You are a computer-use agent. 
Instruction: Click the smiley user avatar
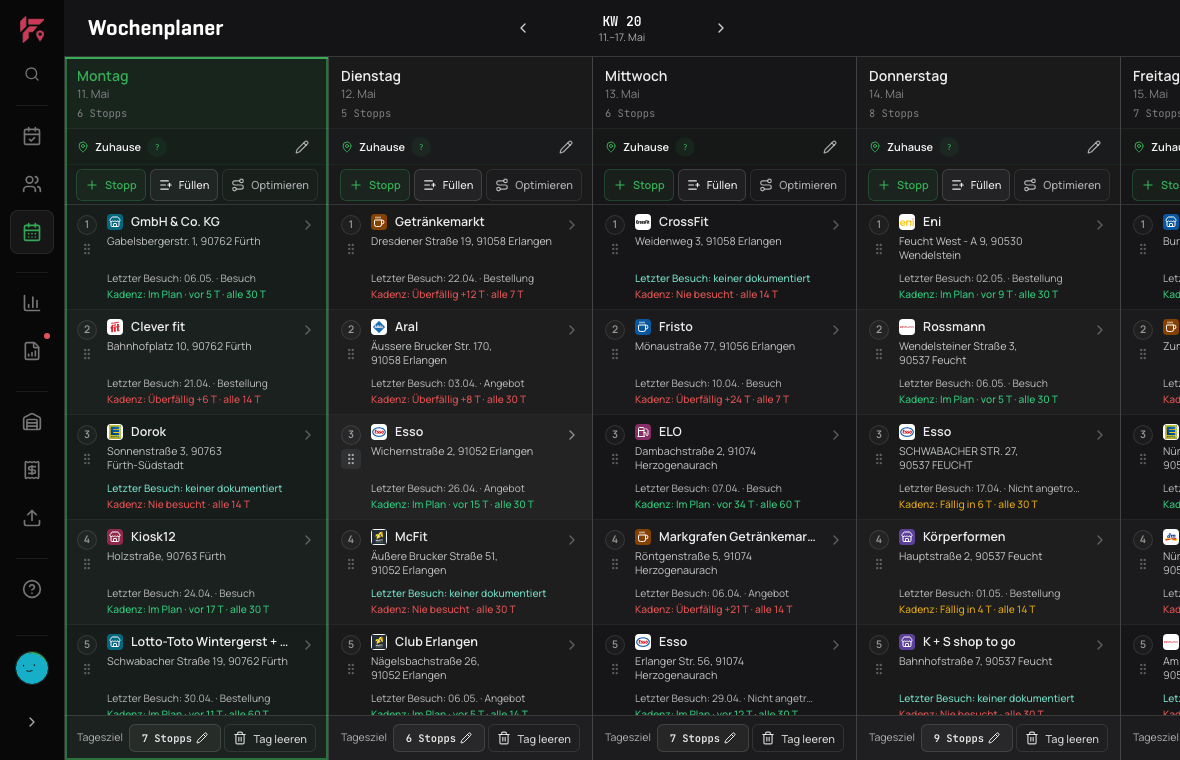pyautogui.click(x=32, y=668)
